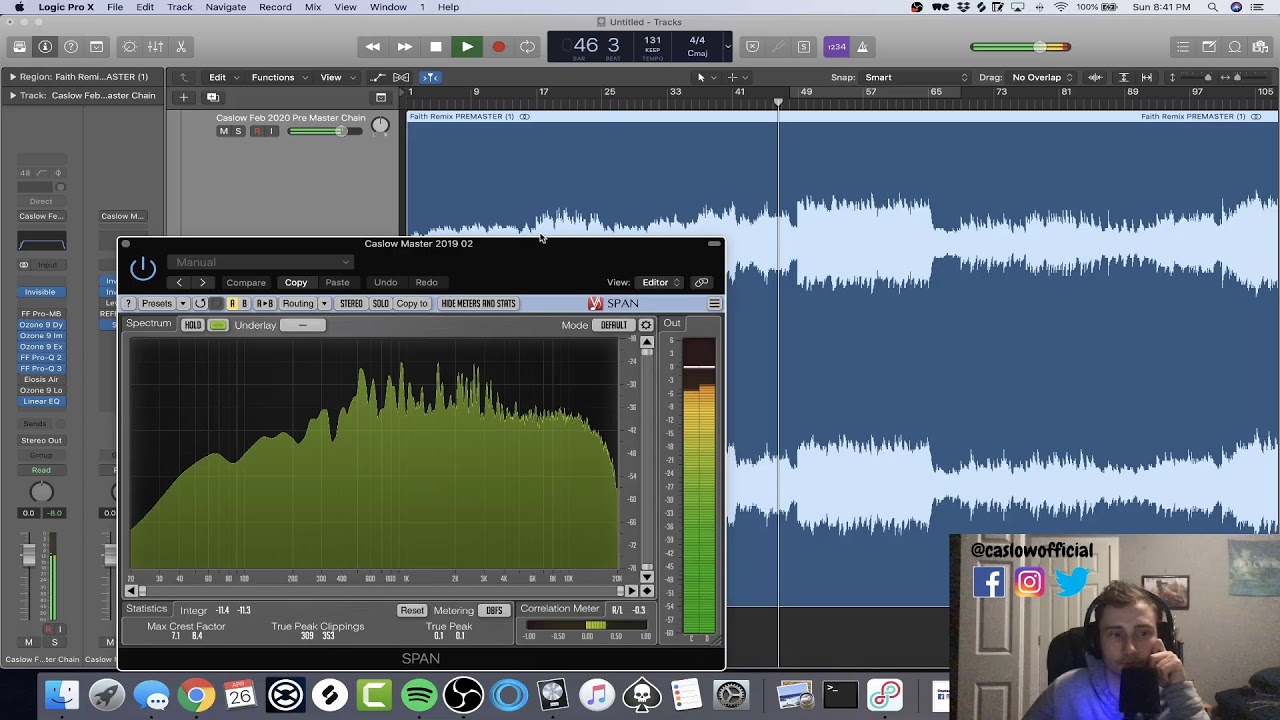
Task: Record-enable the track with red R button
Action: 256,131
